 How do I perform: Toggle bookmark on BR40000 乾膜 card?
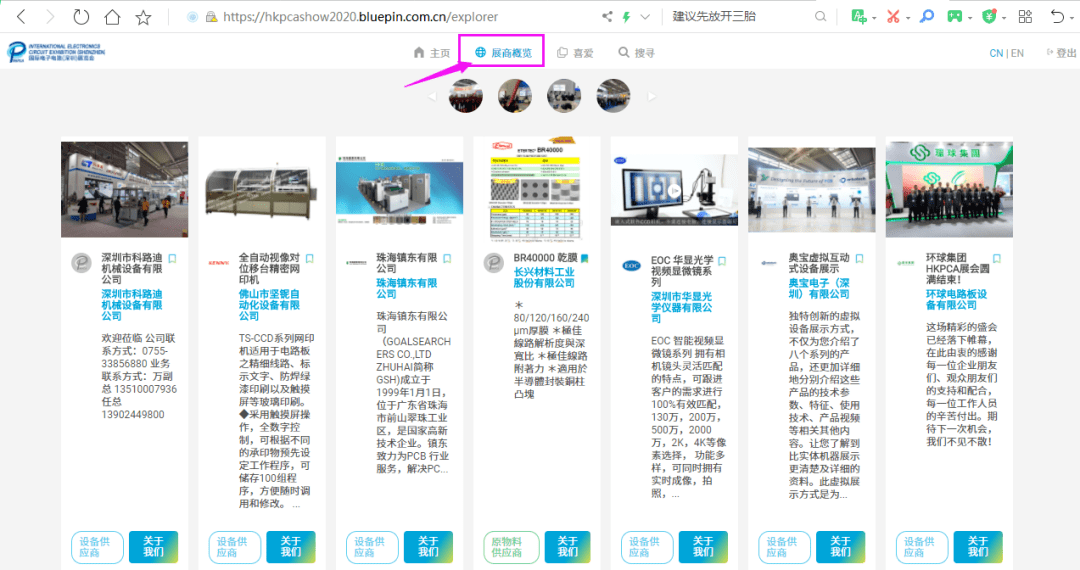pyautogui.click(x=585, y=259)
